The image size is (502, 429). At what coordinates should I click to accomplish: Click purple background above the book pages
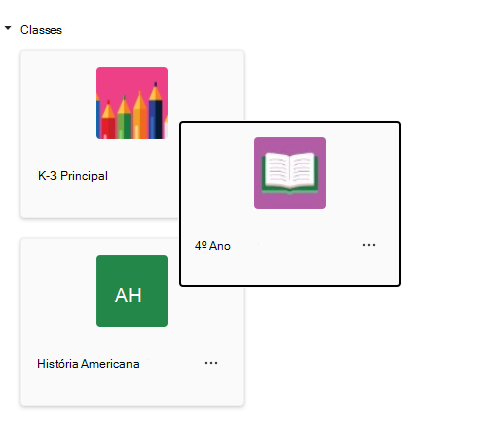tap(290, 144)
